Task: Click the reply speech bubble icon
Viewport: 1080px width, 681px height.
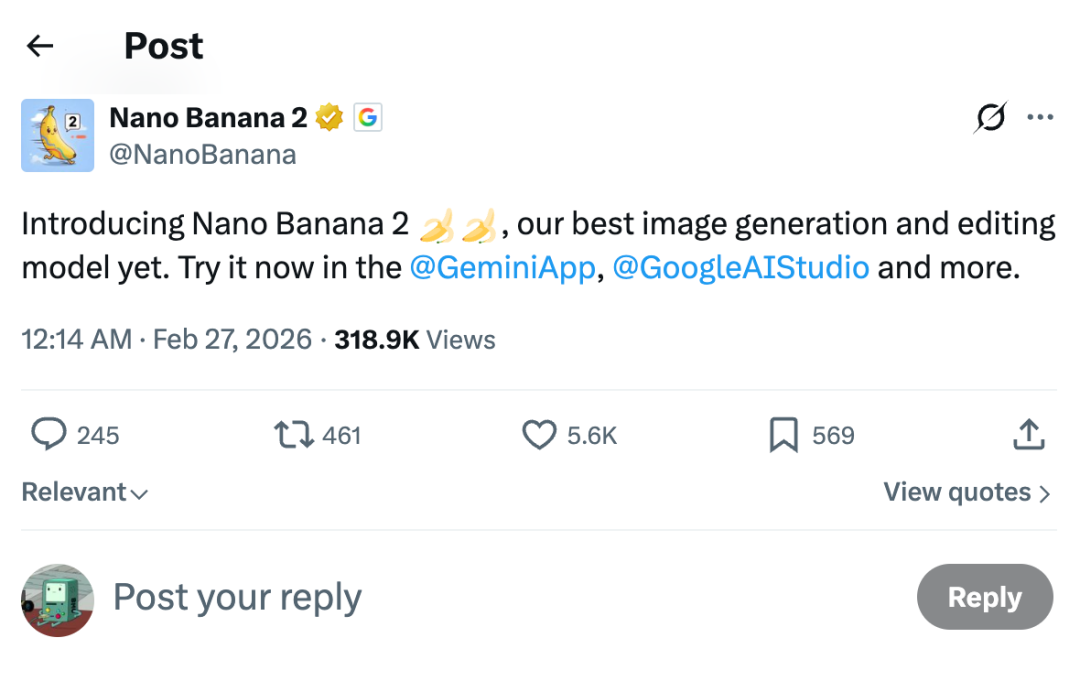Action: pos(48,435)
